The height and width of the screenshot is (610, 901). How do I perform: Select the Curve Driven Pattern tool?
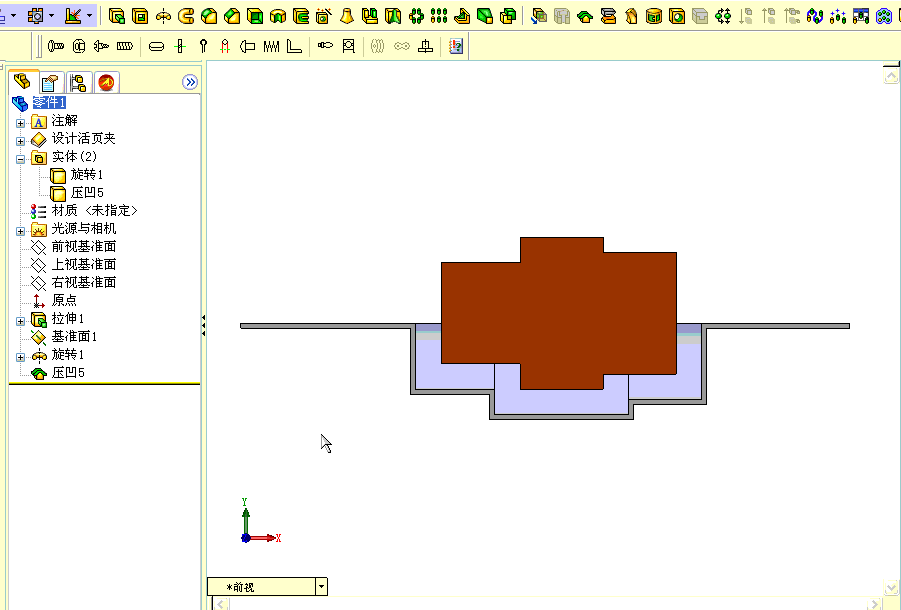click(x=815, y=17)
